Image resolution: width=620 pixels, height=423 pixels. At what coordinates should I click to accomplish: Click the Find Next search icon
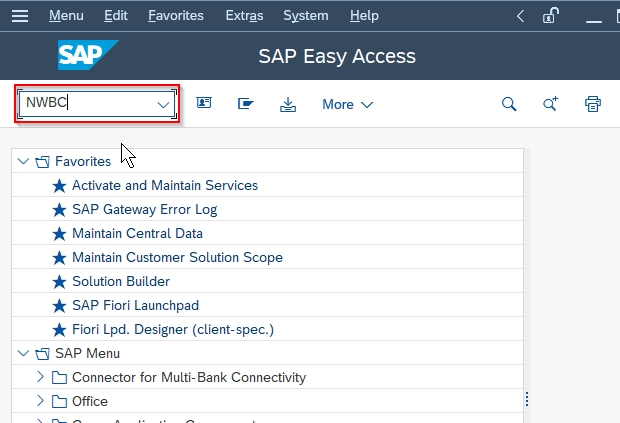(x=550, y=104)
